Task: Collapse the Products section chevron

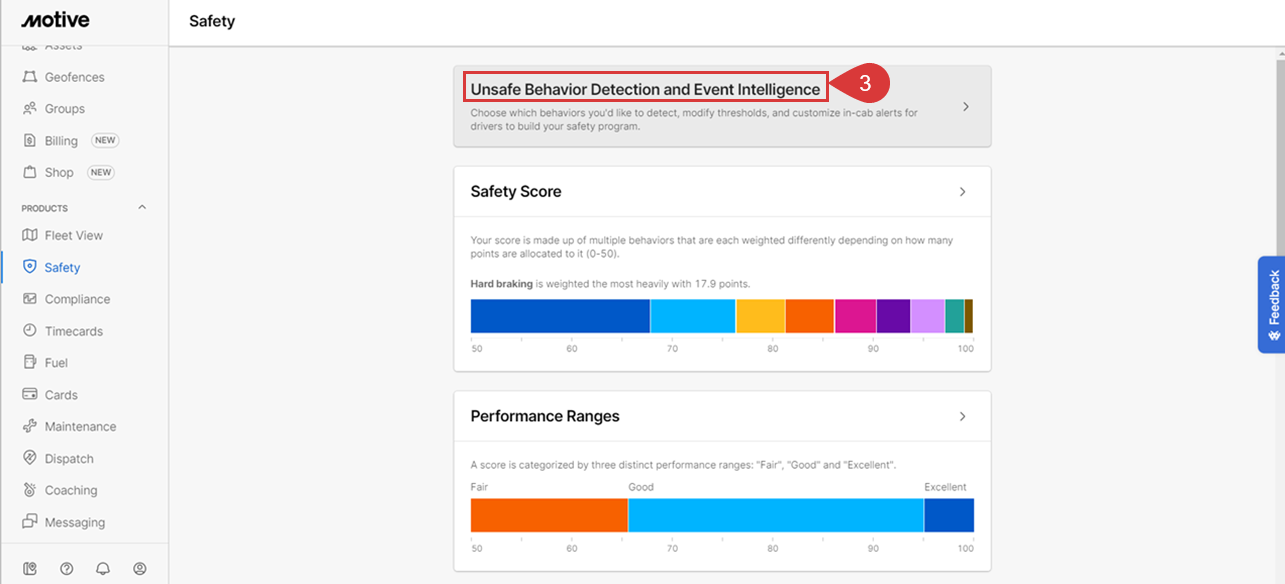Action: coord(142,208)
